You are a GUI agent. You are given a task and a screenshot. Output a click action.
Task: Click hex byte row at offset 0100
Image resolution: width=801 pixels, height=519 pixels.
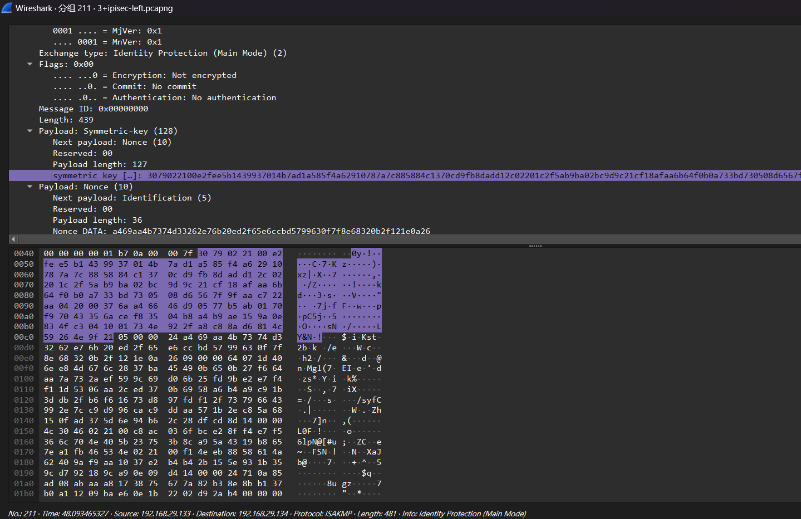tap(163, 379)
